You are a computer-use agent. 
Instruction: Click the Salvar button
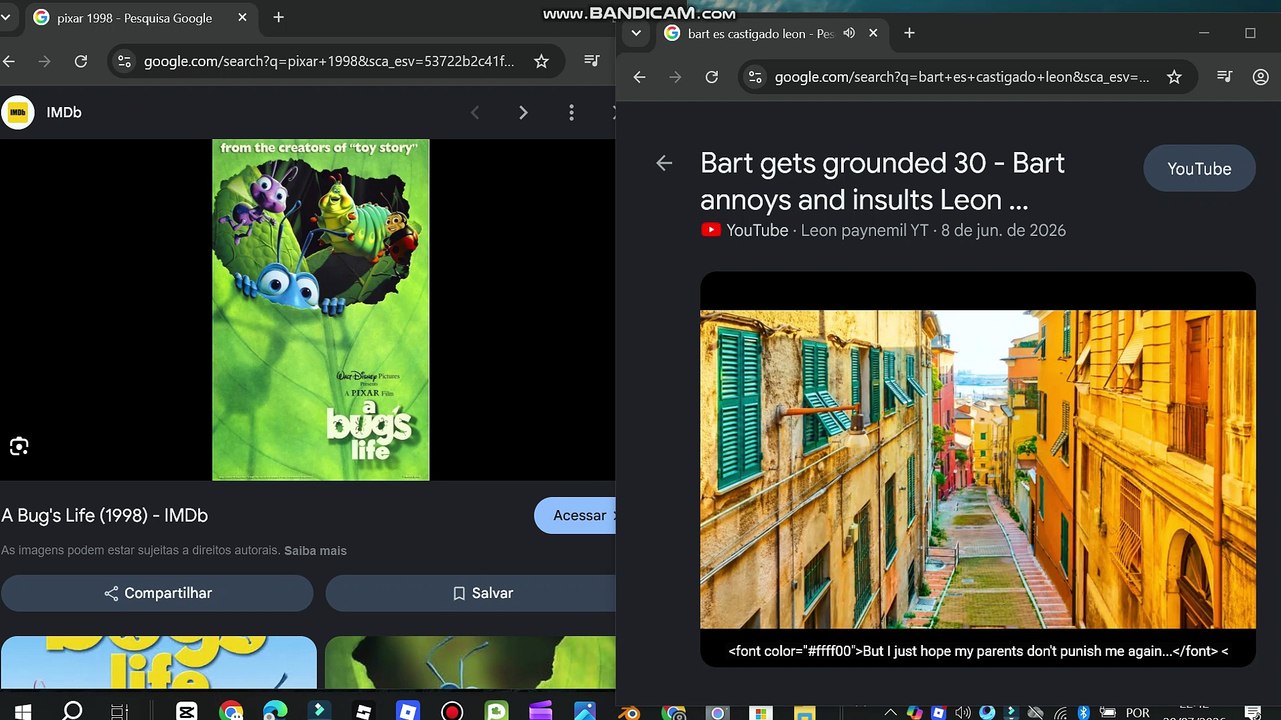pyautogui.click(x=470, y=593)
